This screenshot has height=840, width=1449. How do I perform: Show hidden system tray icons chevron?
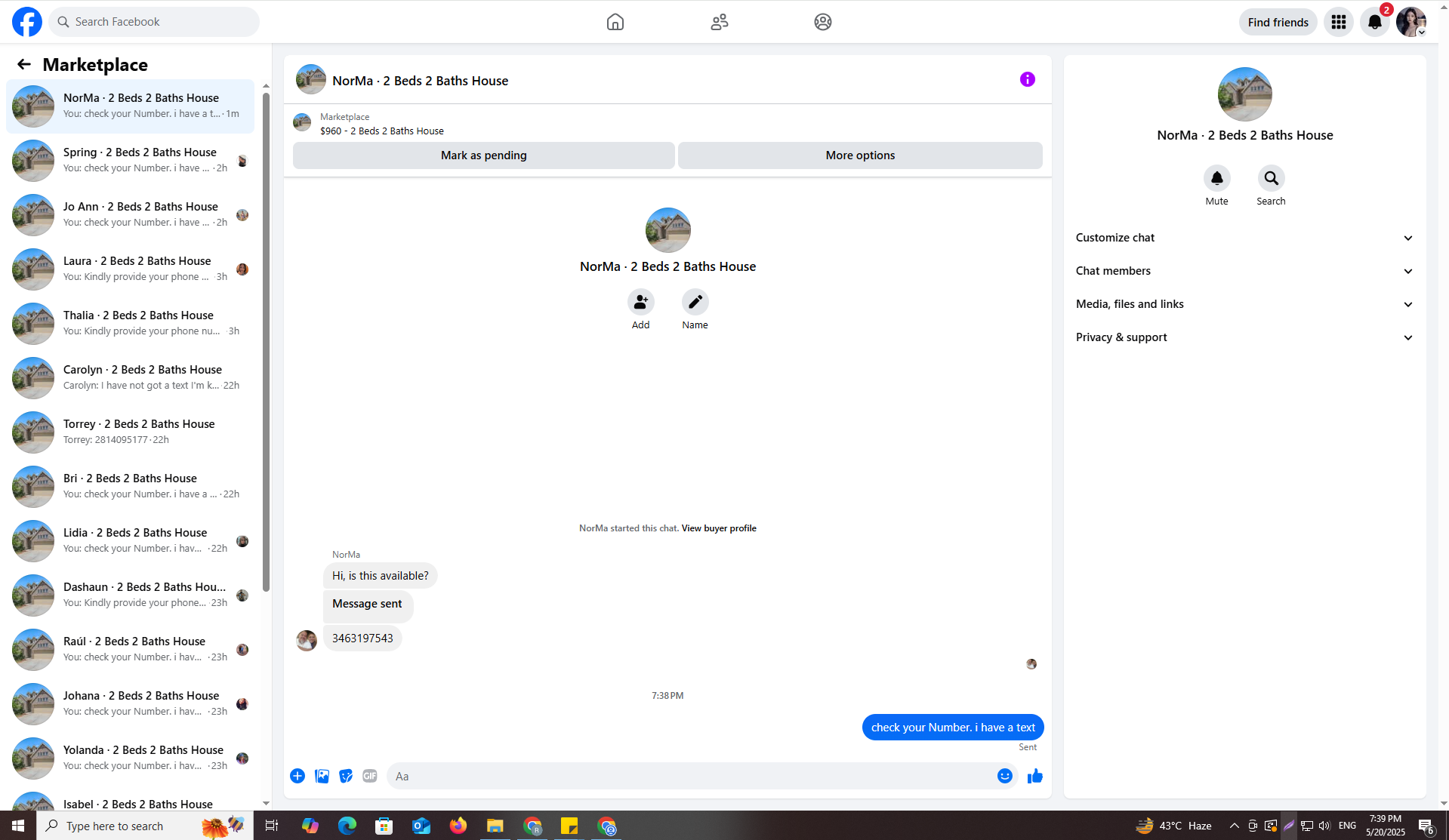pos(1235,826)
